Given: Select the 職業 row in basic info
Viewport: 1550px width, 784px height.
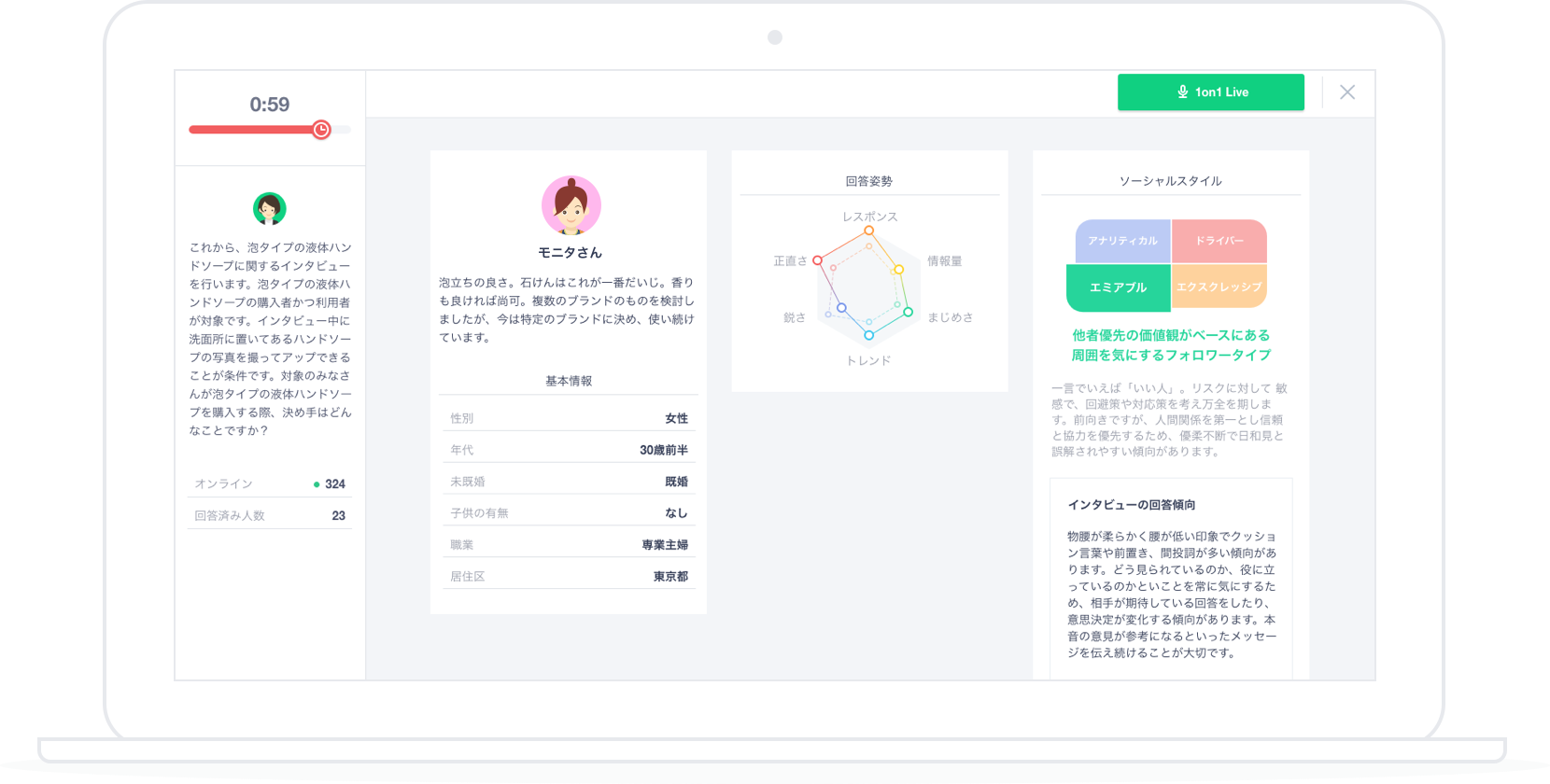Looking at the screenshot, I should (569, 544).
